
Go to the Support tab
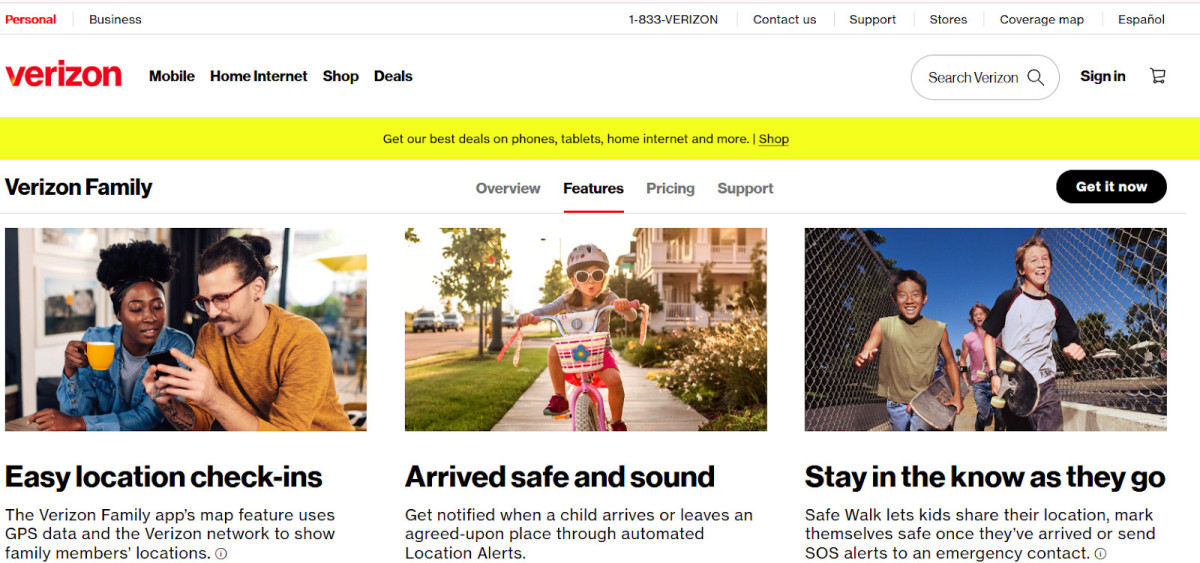[745, 188]
